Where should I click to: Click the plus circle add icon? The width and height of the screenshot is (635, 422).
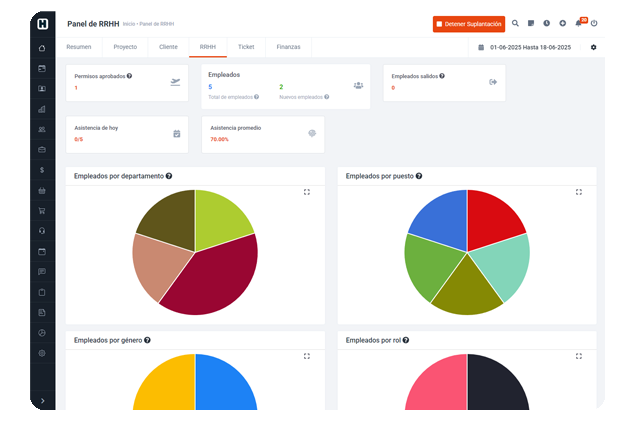563,23
